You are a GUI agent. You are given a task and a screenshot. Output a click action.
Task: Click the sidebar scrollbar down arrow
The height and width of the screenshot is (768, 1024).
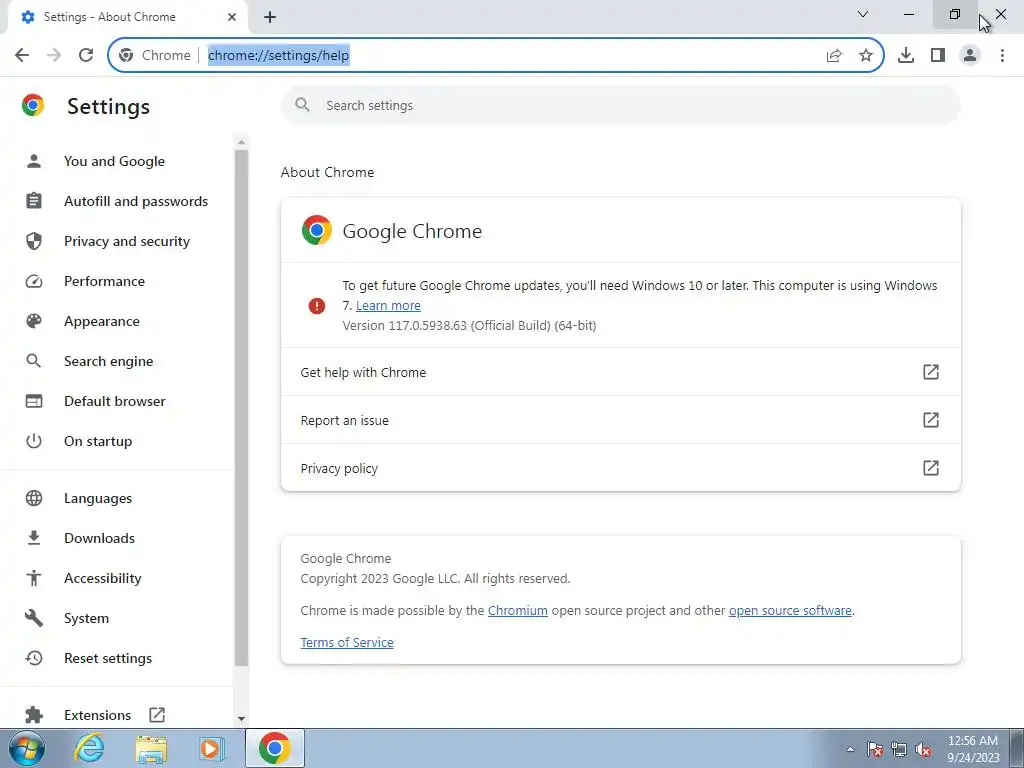(x=242, y=719)
